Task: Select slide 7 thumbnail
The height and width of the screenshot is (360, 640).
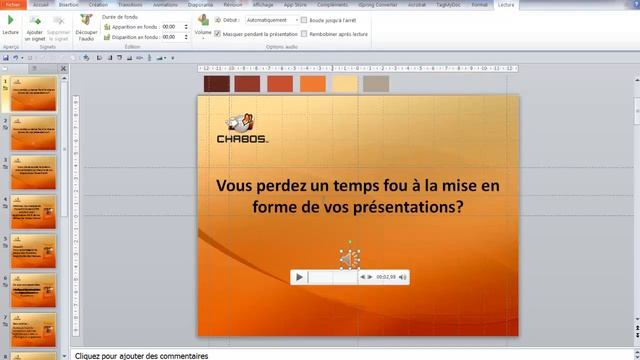Action: (33, 330)
